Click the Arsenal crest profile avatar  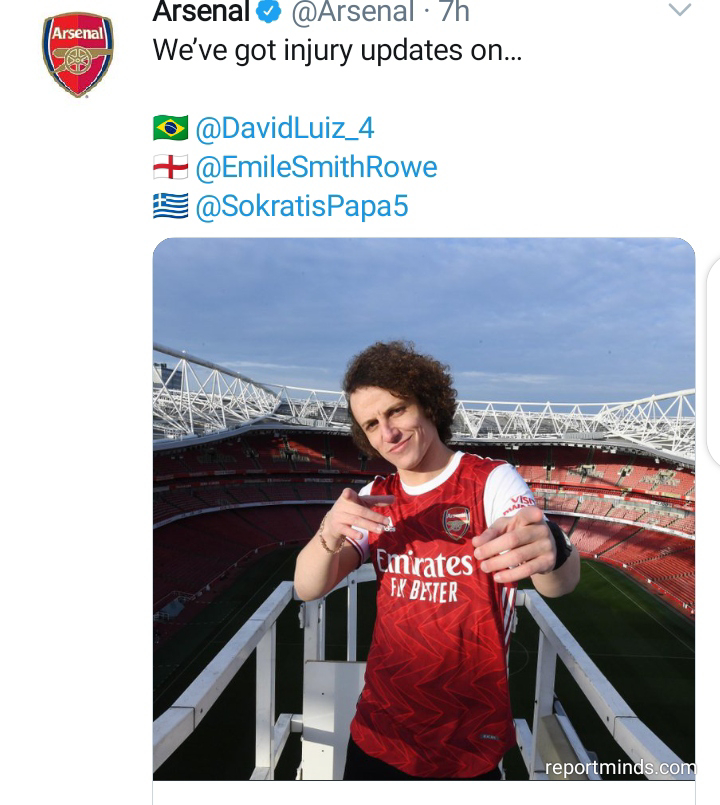click(77, 54)
